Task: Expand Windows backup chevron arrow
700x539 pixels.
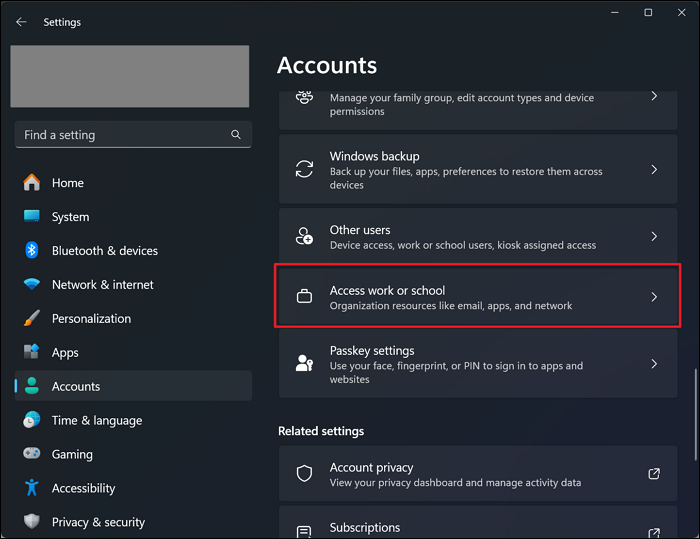Action: [654, 170]
